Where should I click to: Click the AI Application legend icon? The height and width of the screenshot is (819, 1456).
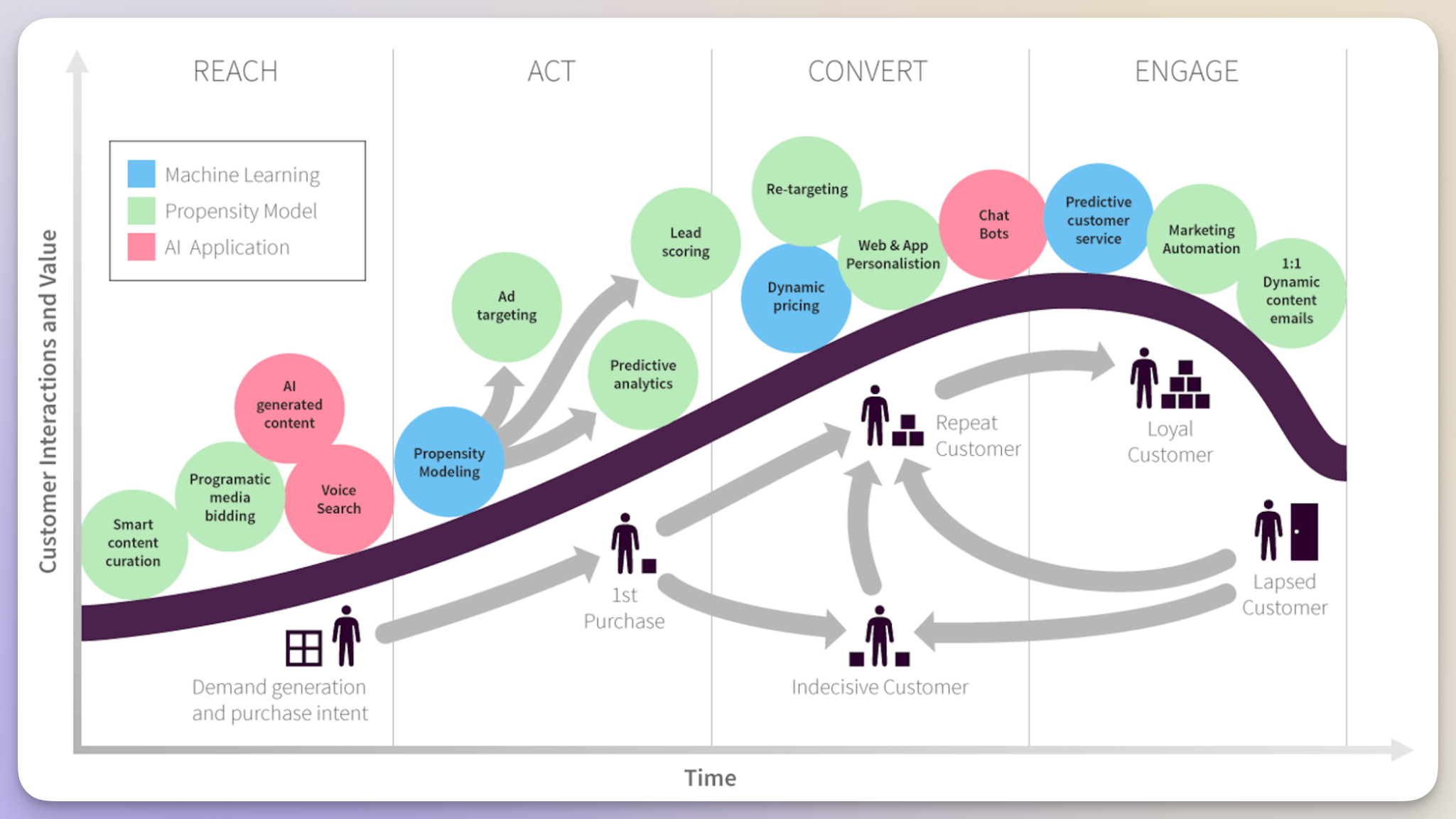(141, 242)
